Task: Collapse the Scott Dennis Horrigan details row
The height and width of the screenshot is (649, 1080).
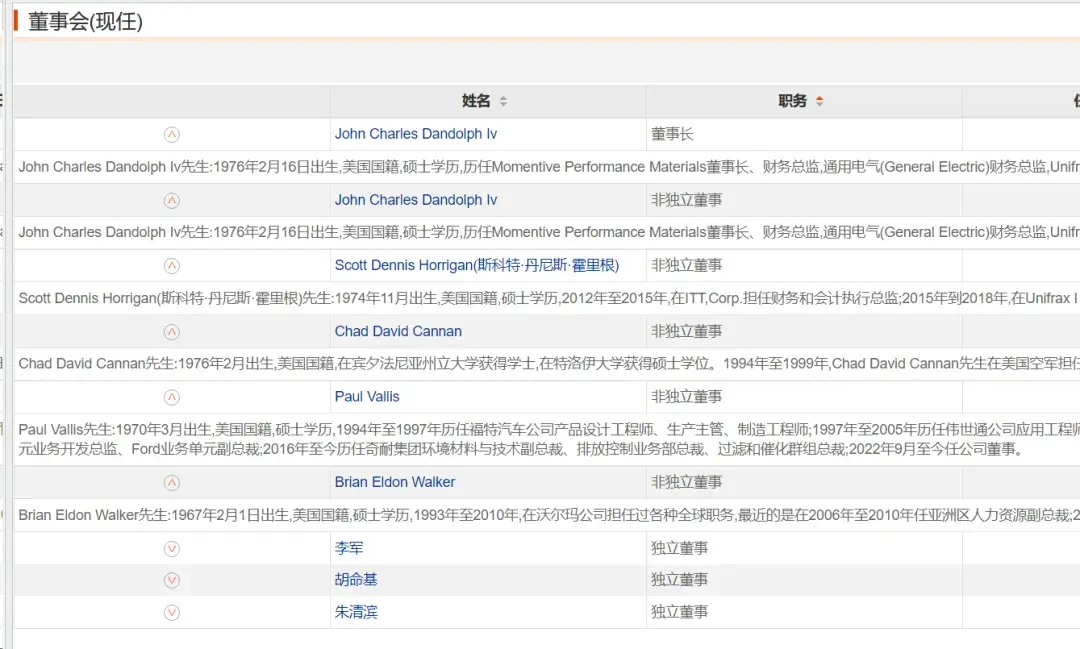Action: point(172,266)
